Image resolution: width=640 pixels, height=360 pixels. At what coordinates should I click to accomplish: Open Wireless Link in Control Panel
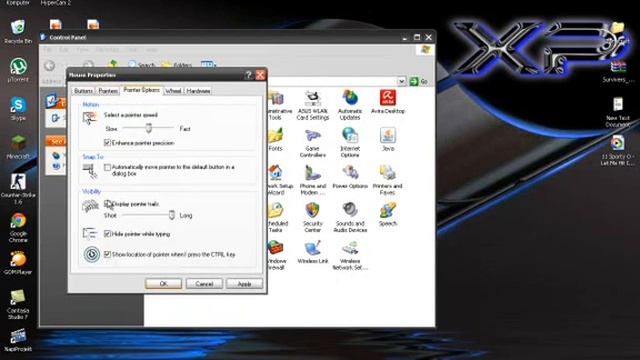(x=313, y=252)
